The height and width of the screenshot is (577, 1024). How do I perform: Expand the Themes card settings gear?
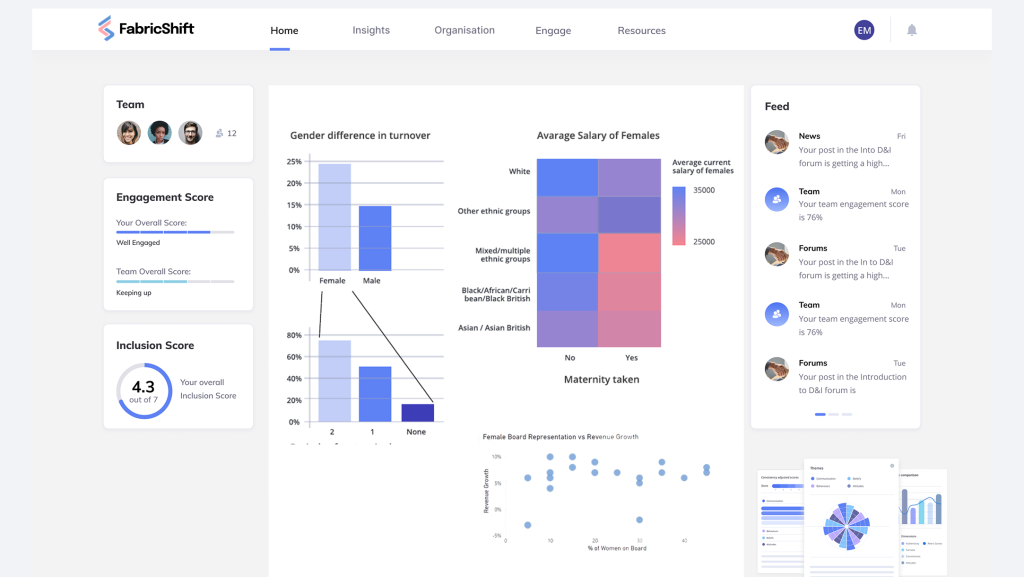892,466
